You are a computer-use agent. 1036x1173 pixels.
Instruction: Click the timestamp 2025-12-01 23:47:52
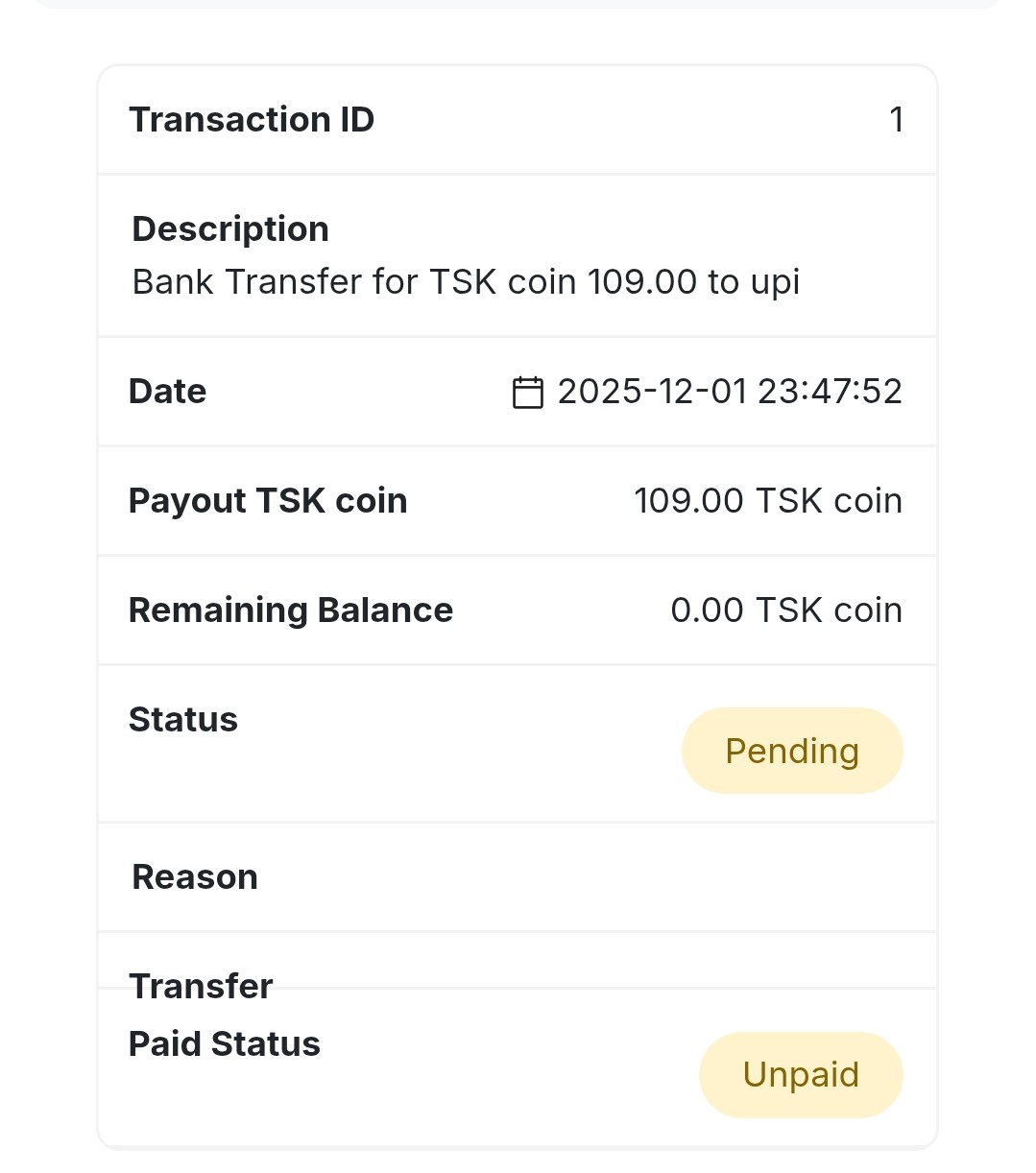730,392
